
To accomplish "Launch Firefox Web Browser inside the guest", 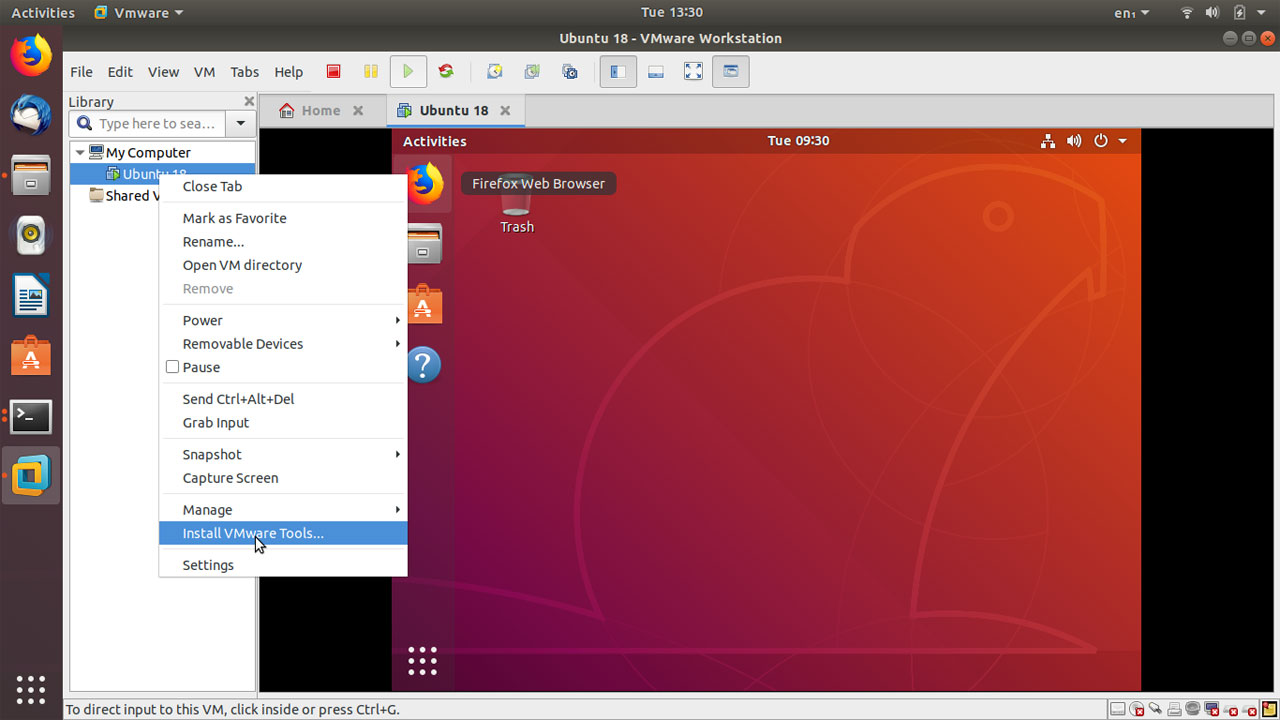I will [x=423, y=184].
